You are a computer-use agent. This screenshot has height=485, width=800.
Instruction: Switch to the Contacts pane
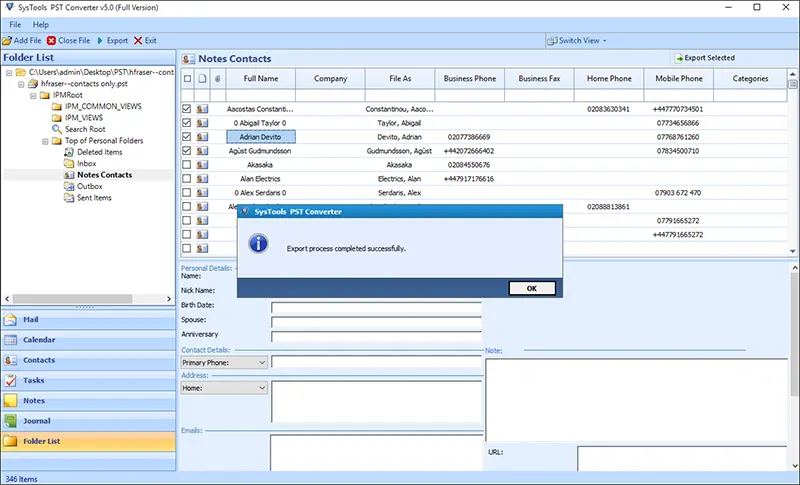point(88,360)
